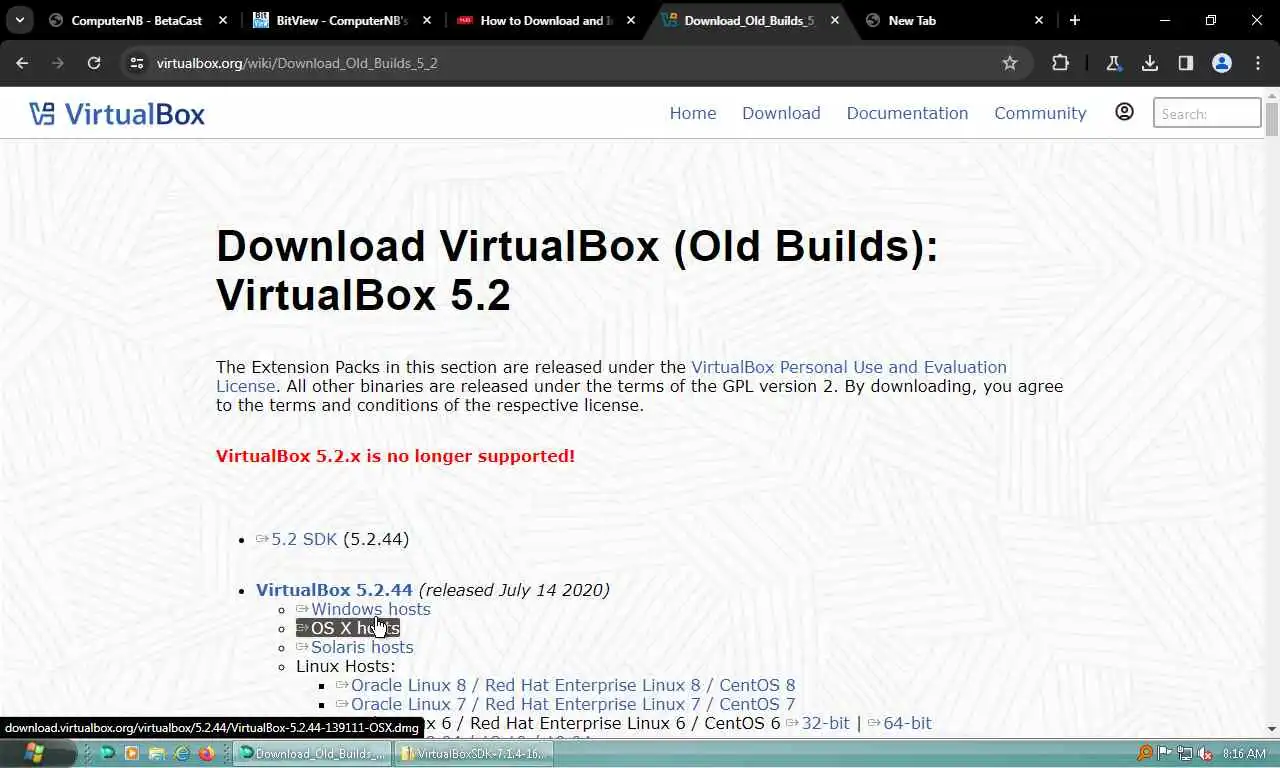Close the BitView tab

426,20
